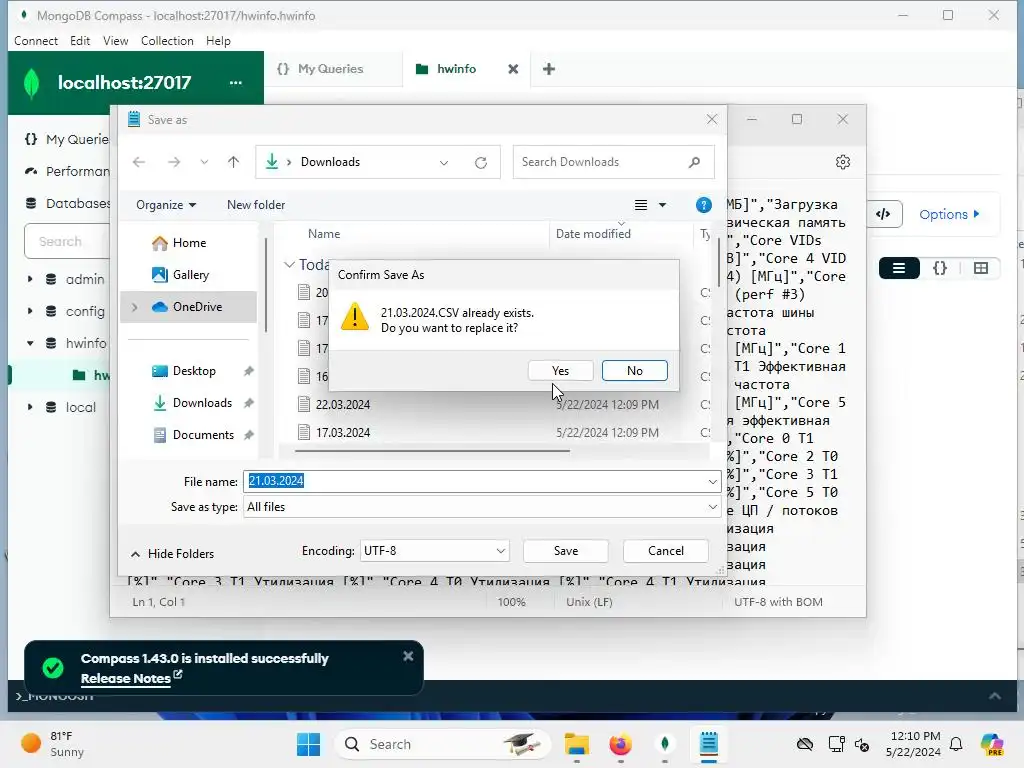Open View menu in MongoDB Compass
Viewport: 1024px width, 768px height.
[x=115, y=40]
